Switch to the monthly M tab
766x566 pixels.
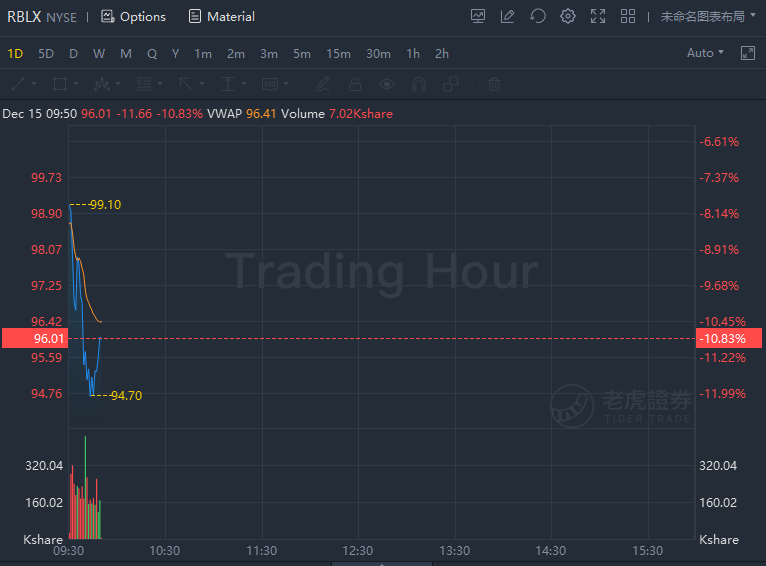[x=126, y=54]
